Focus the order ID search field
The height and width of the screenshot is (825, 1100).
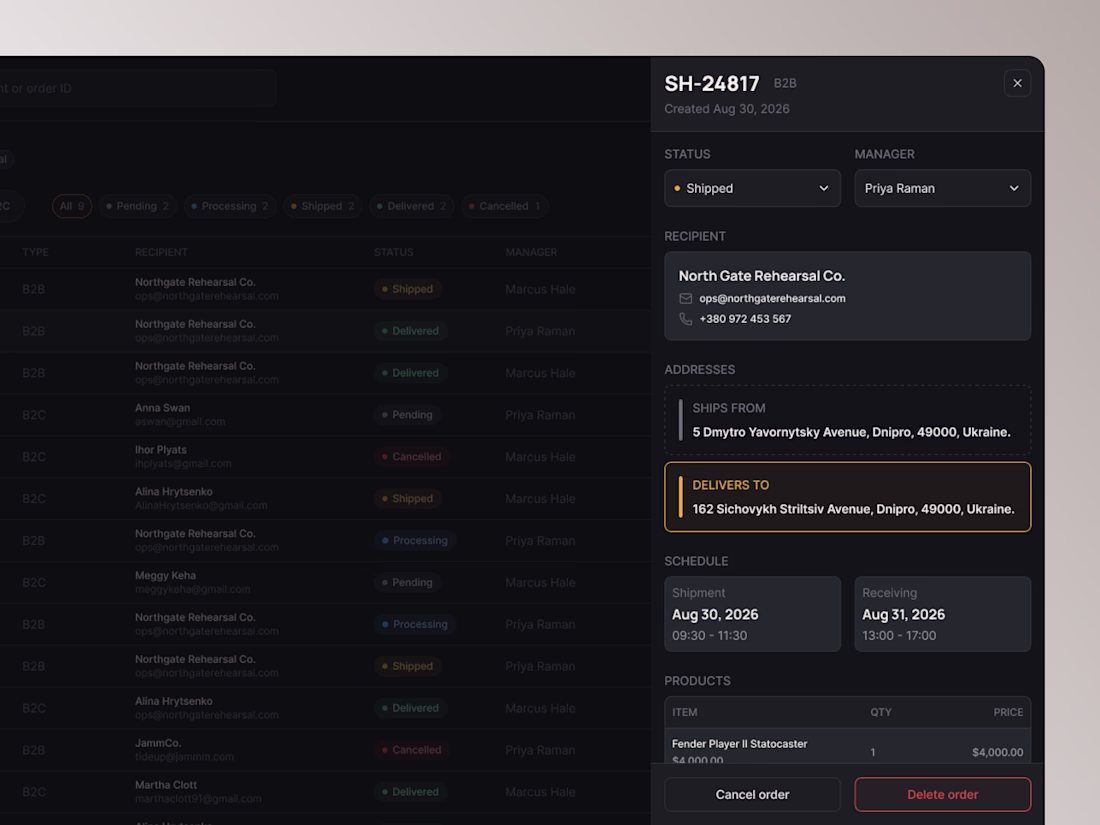137,88
